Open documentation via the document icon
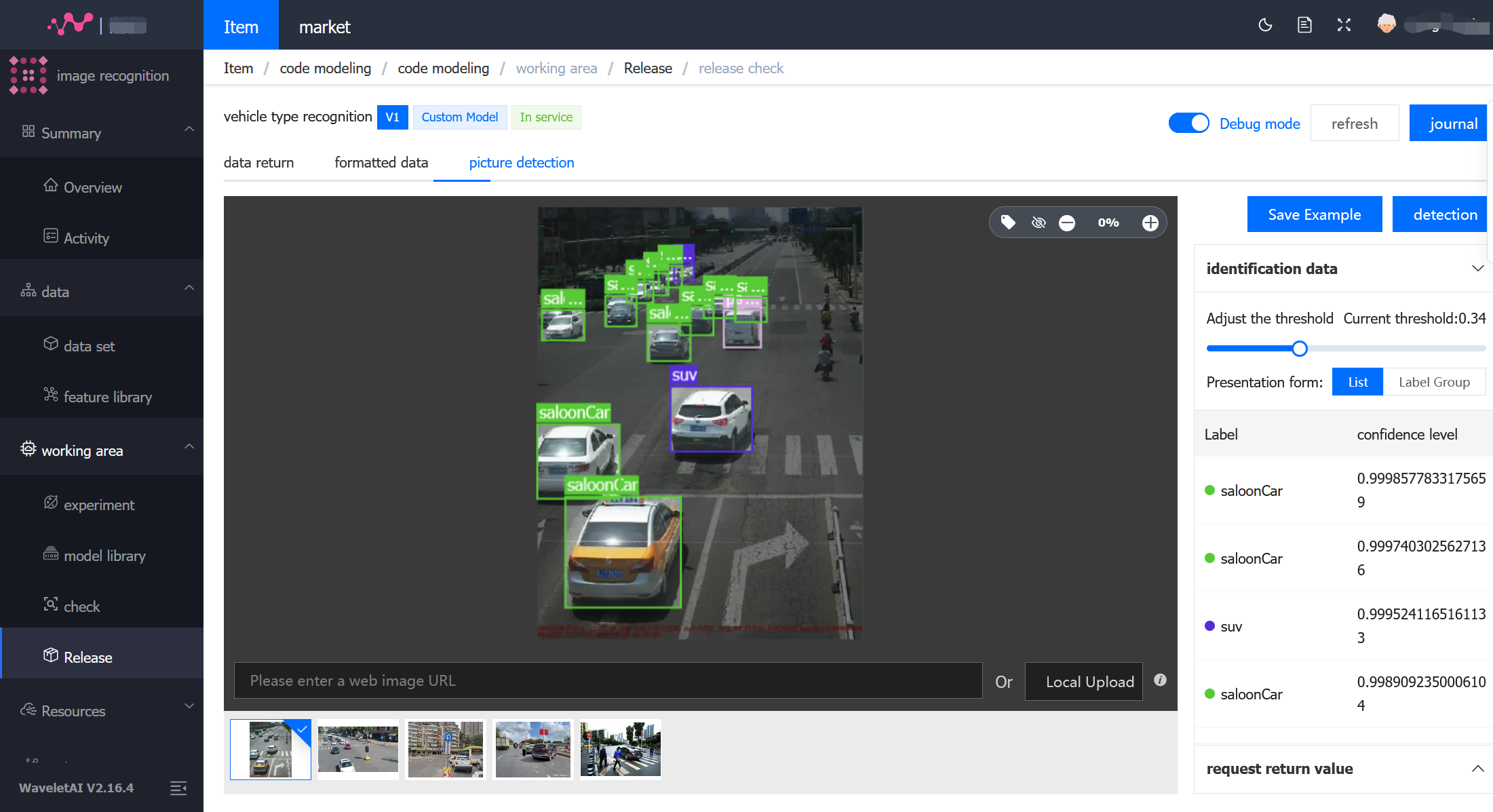The width and height of the screenshot is (1493, 812). 1304,24
